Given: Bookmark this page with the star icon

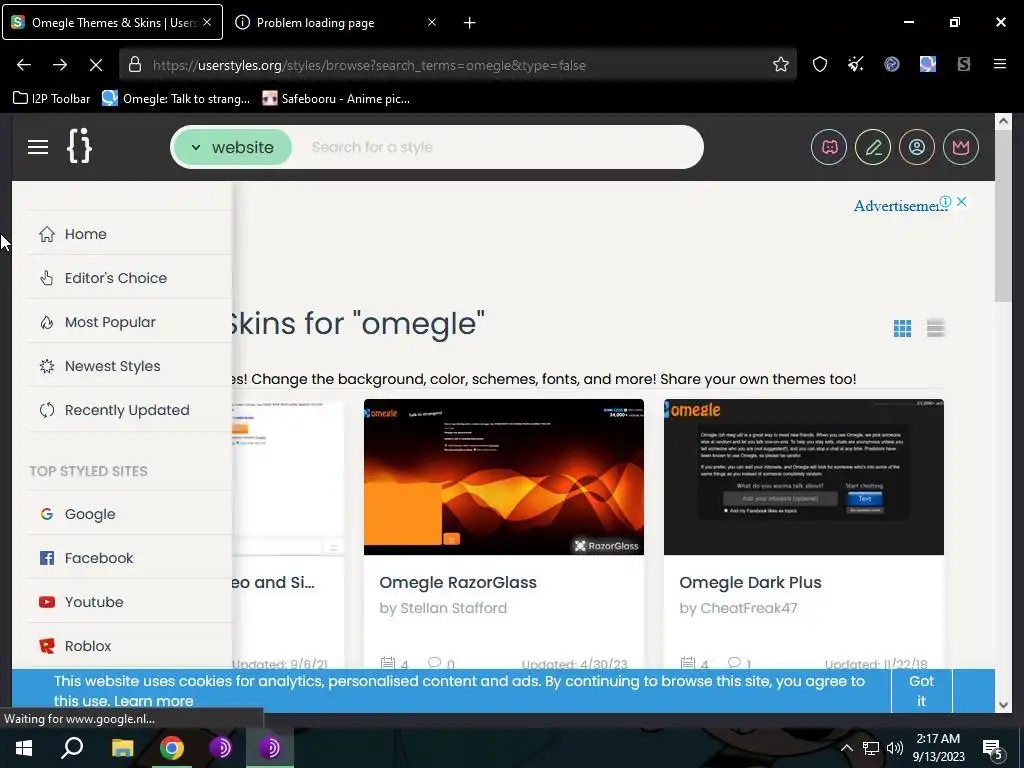Looking at the screenshot, I should click(x=780, y=64).
